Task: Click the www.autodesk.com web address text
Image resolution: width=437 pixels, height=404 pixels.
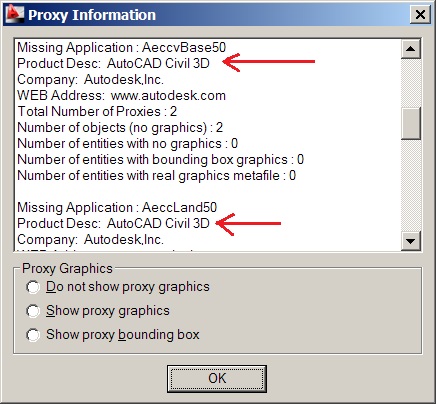Action: (168, 96)
